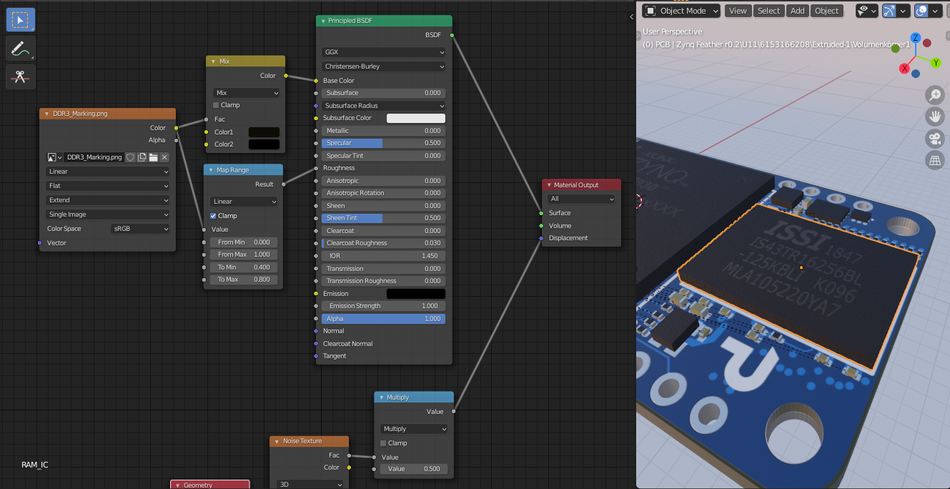The image size is (950, 489).
Task: Click the viewport zoom magnifier icon
Action: coord(935,95)
